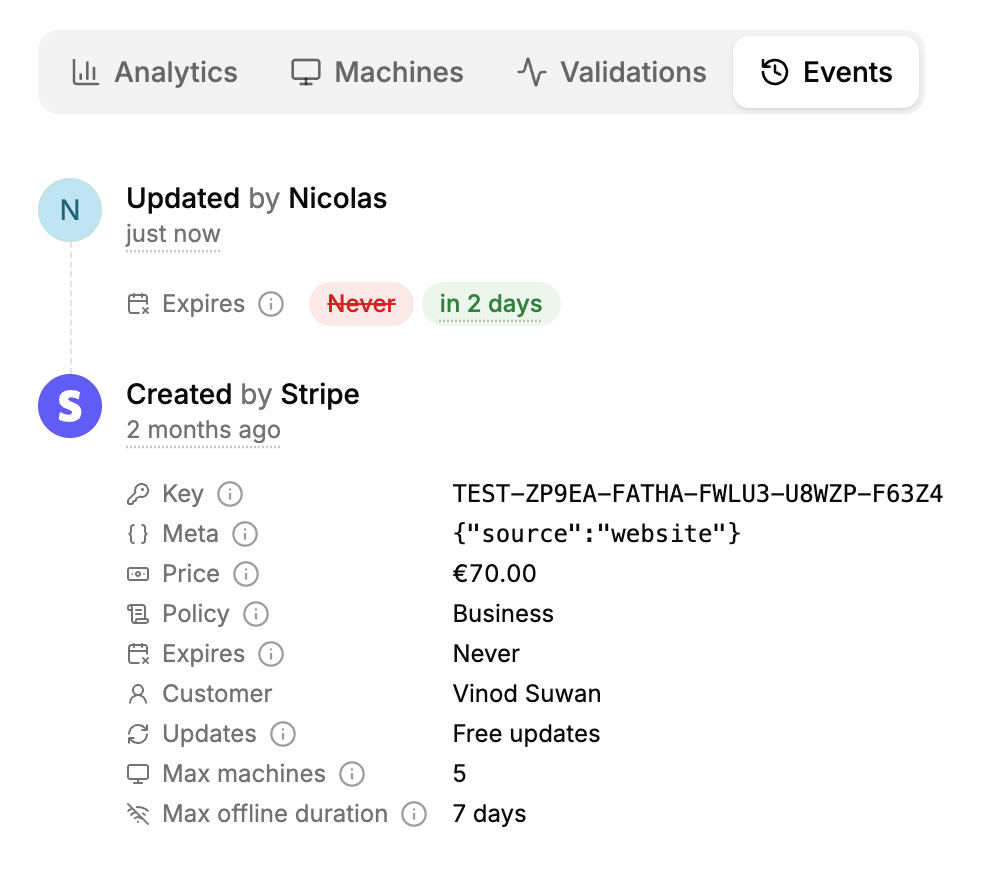This screenshot has height=884, width=1000.
Task: Click the info icon beside Meta
Action: pos(245,534)
